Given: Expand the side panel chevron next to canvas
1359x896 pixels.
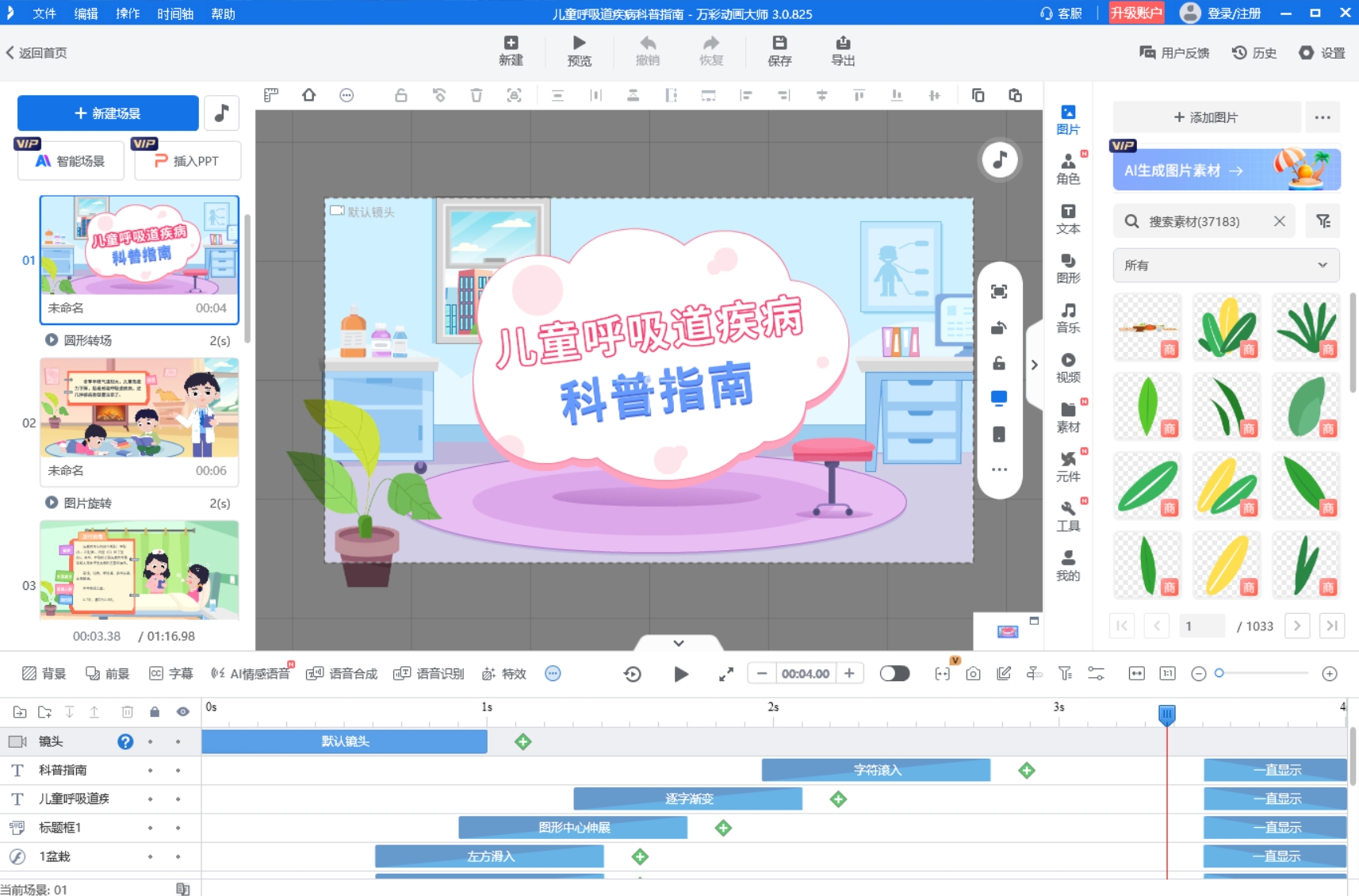Looking at the screenshot, I should [1035, 364].
